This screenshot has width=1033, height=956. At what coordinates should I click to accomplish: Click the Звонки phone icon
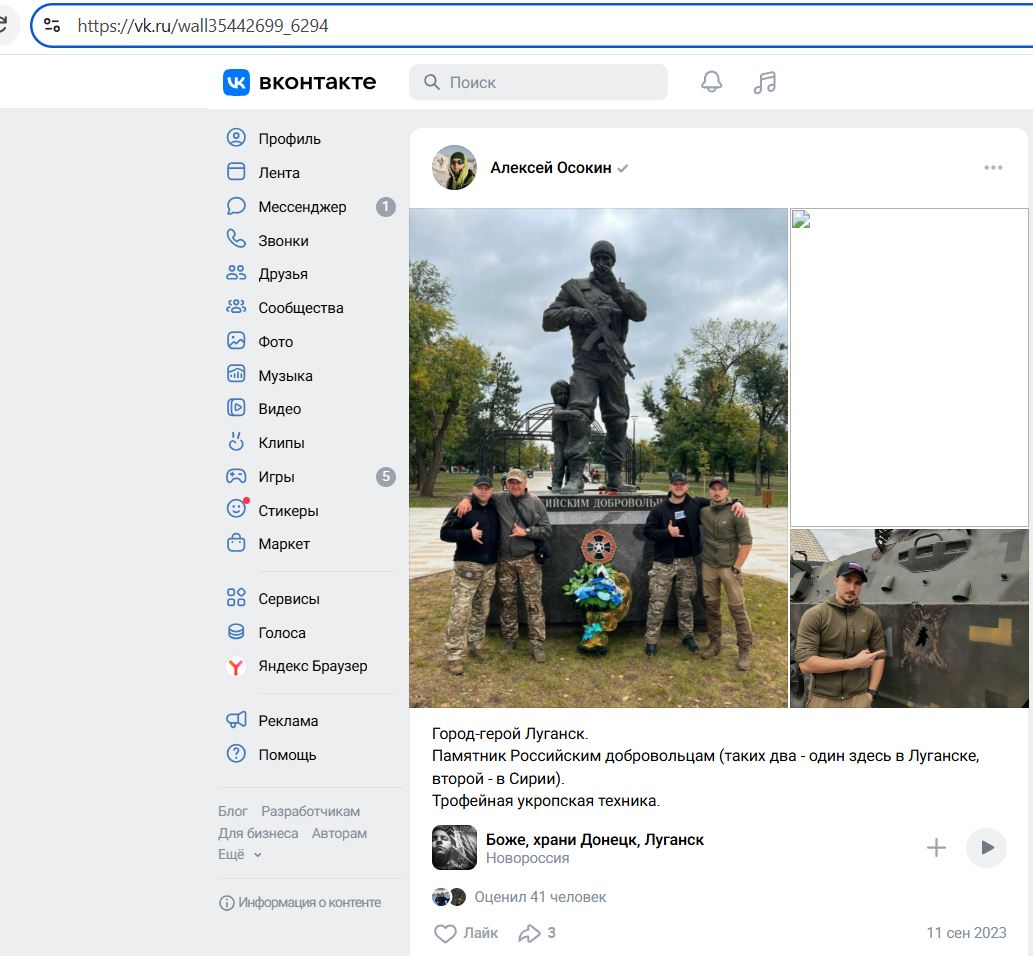pos(236,239)
